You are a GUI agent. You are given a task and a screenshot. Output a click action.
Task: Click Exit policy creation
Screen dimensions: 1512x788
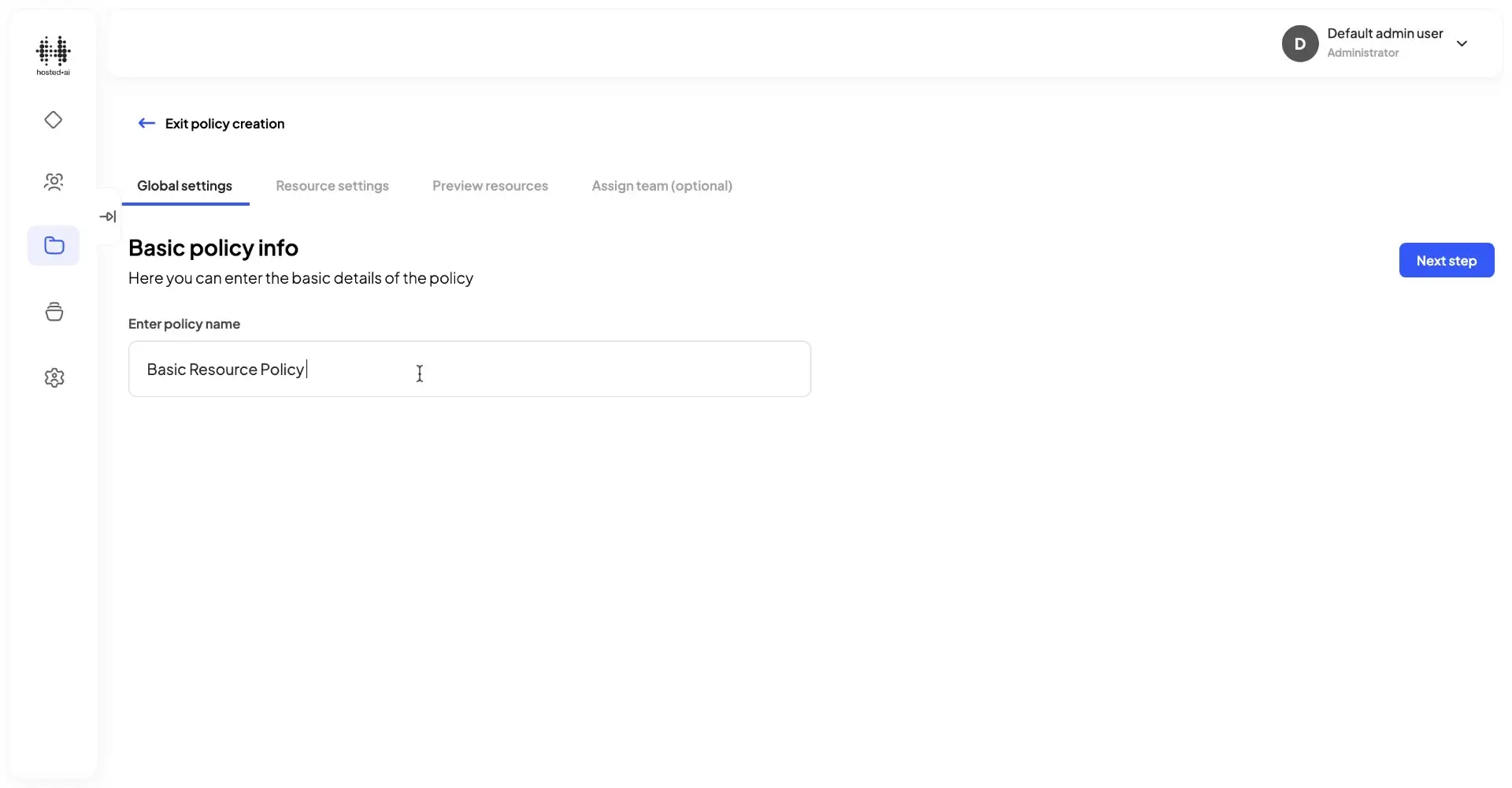224,123
